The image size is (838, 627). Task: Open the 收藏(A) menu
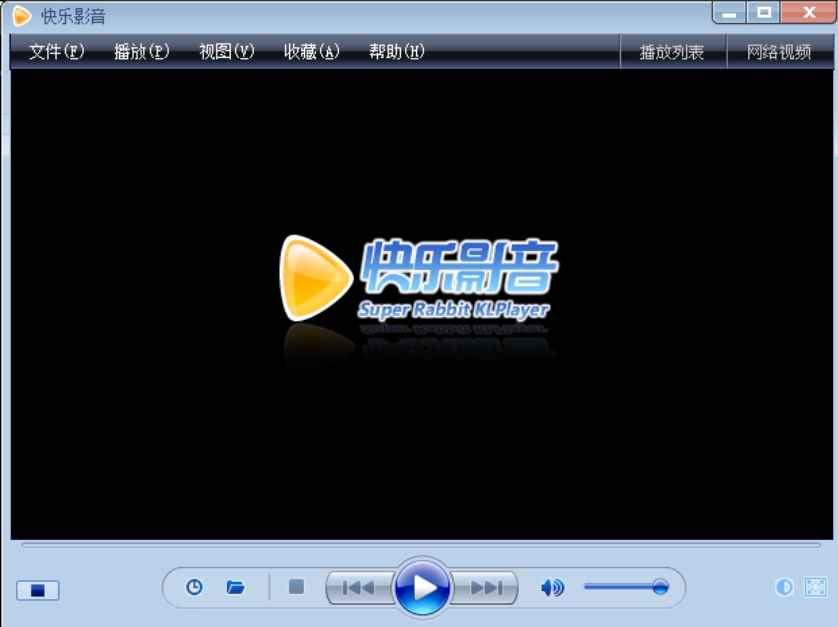311,51
